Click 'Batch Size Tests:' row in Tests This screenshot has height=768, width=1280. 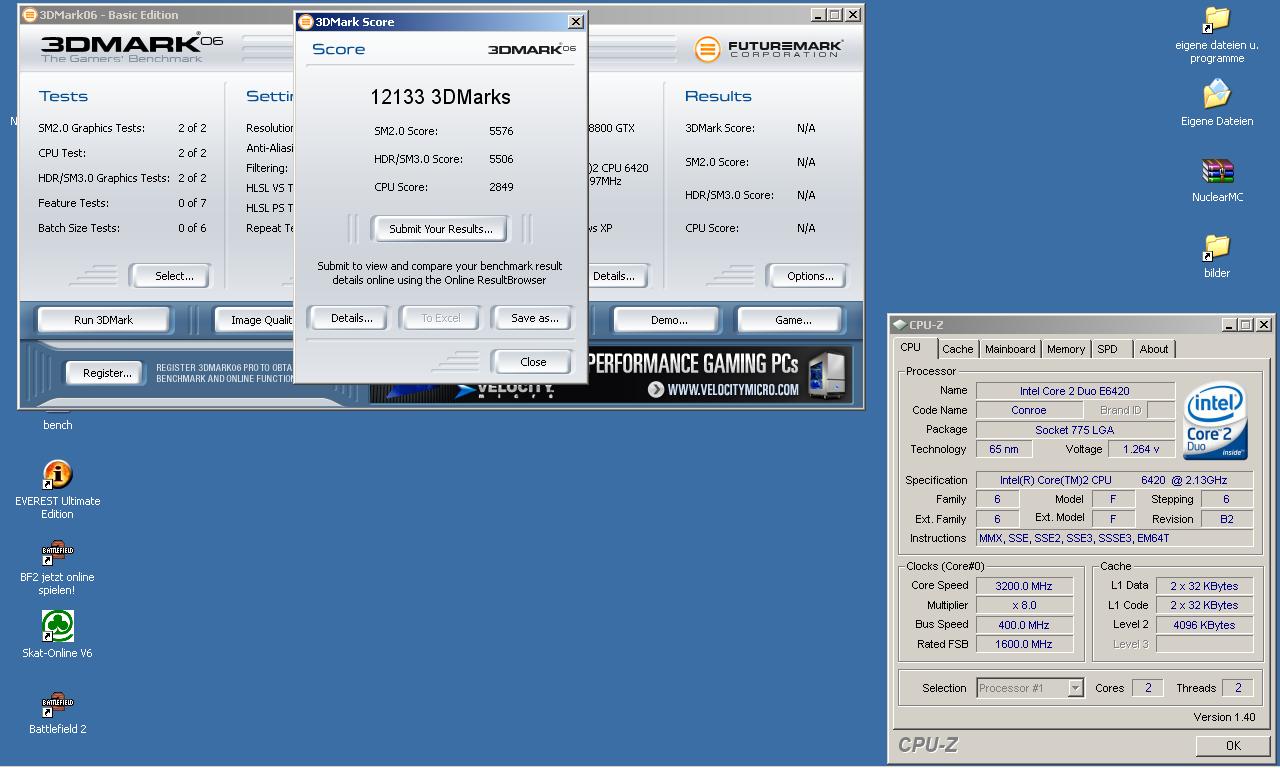click(122, 228)
